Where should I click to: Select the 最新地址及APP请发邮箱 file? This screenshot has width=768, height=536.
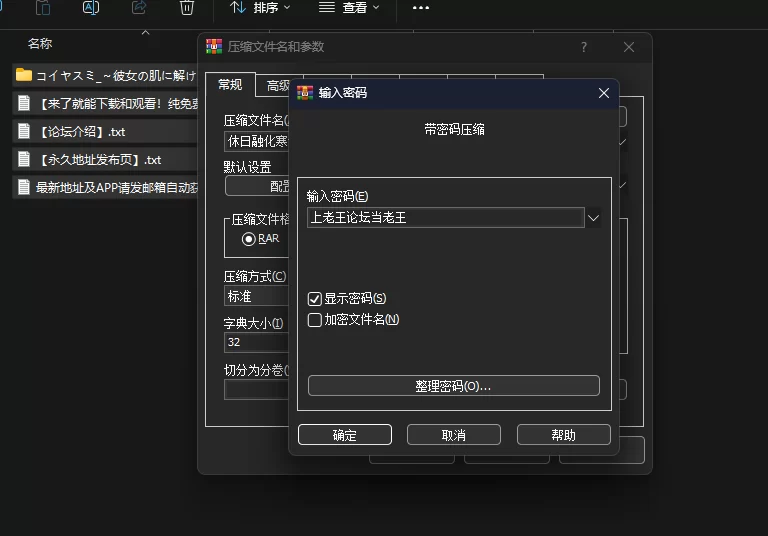(105, 188)
